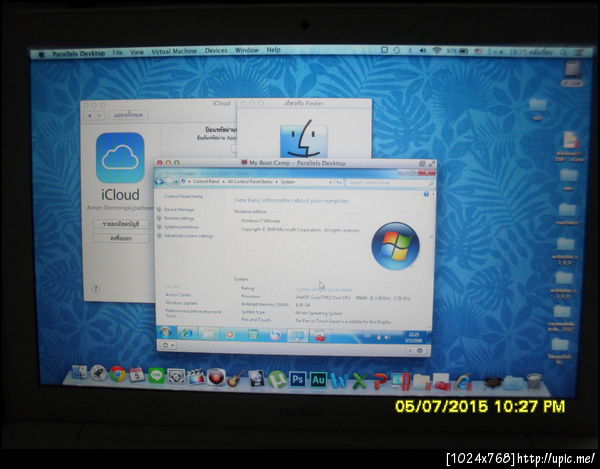Image resolution: width=600 pixels, height=469 pixels.
Task: Open Microsoft Excel from the Dock
Action: click(360, 381)
